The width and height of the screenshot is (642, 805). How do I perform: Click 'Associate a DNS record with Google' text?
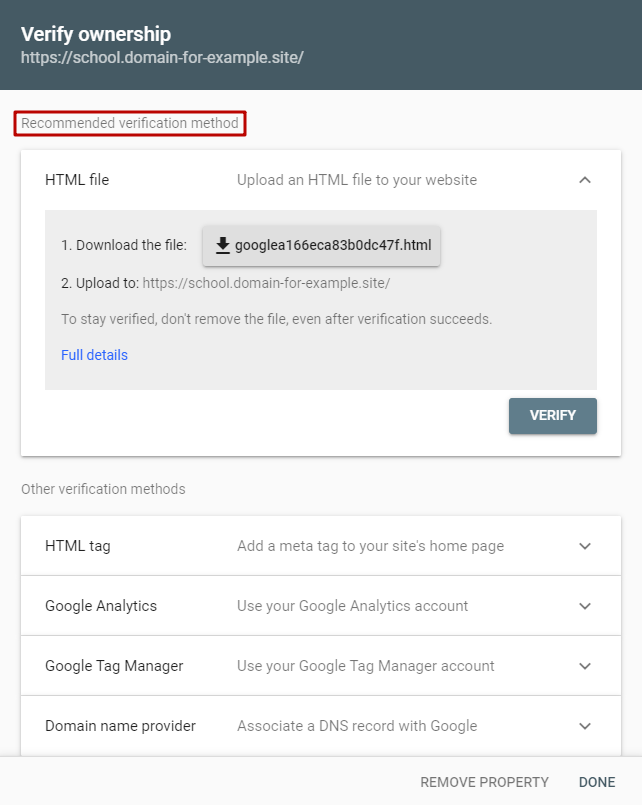(x=357, y=726)
